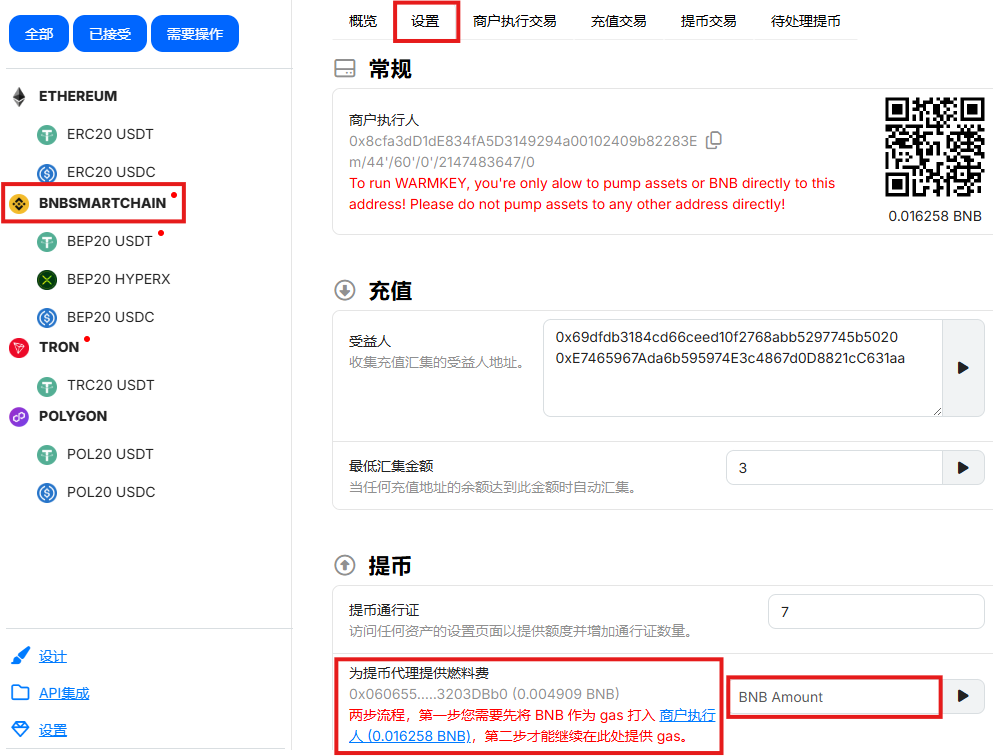The height and width of the screenshot is (756, 993).
Task: Click the 全部 filter button
Action: pos(38,33)
